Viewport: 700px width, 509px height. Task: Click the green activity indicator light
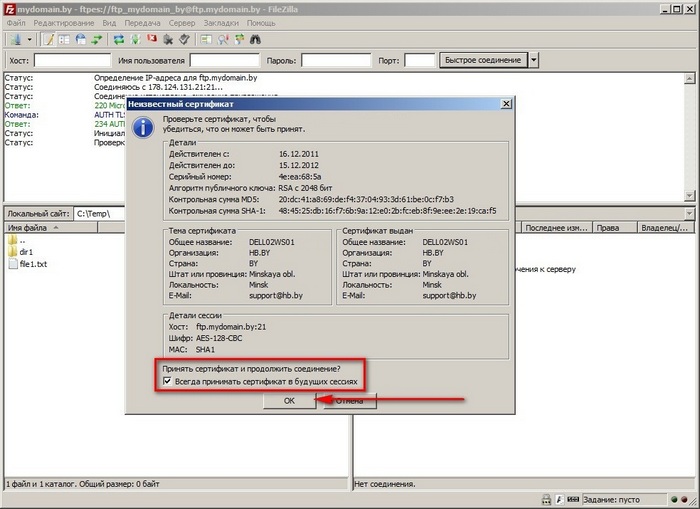click(674, 499)
